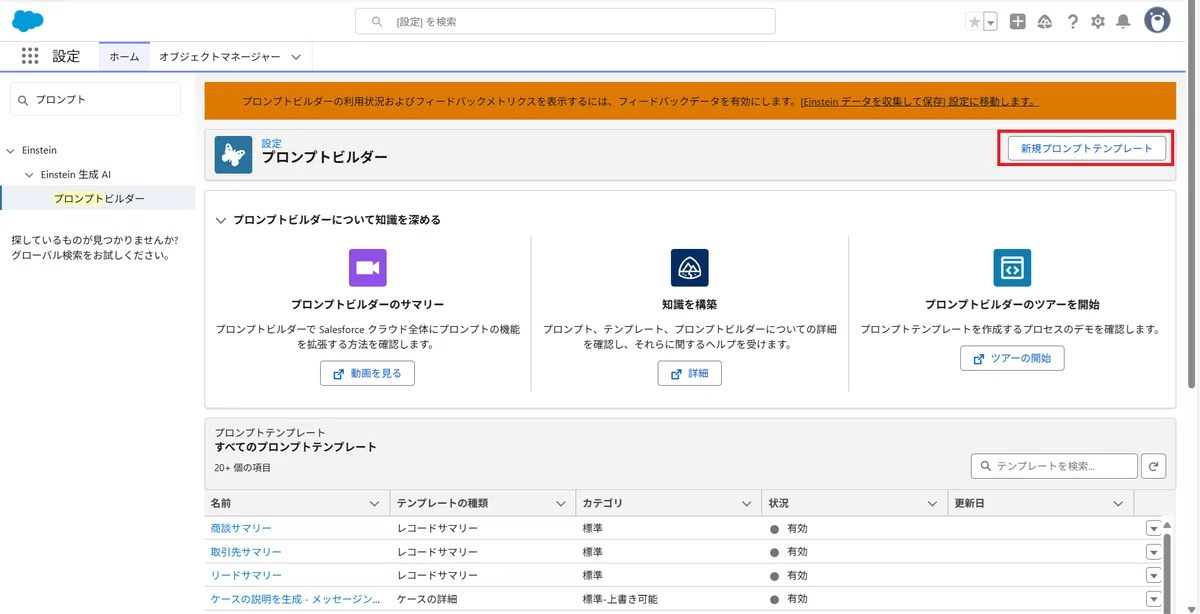The height and width of the screenshot is (614, 1200).
Task: Open the 更新日 column chevron
Action: [x=1119, y=504]
